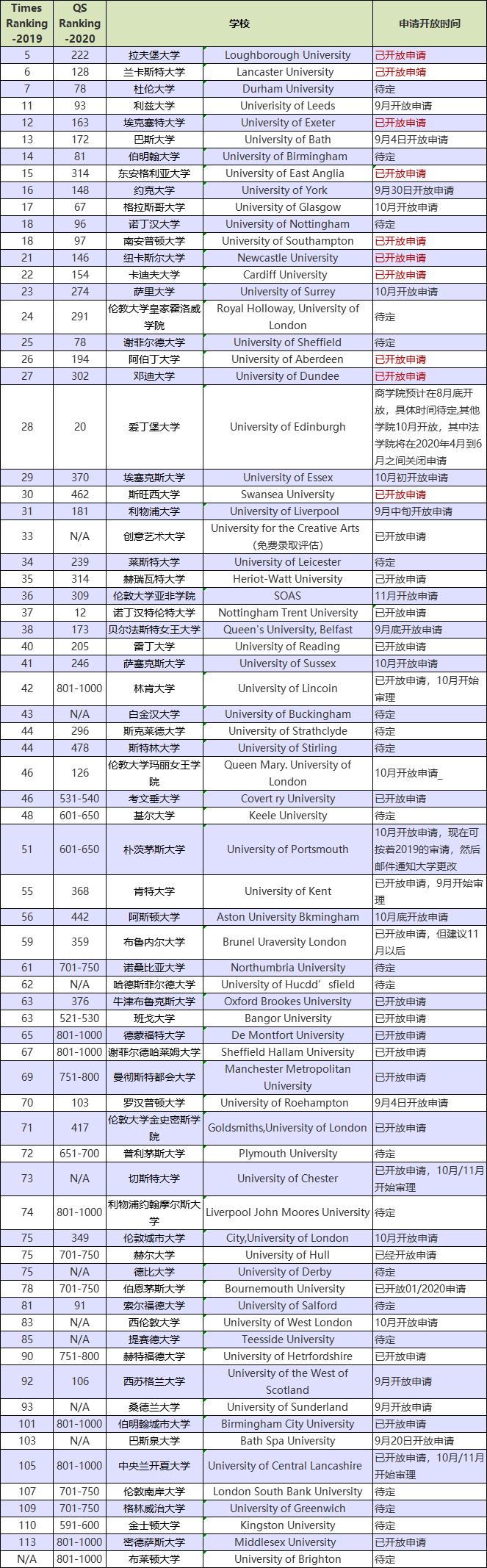Select the 'University of Buckingham' cell
This screenshot has height=1568, width=487.
[x=288, y=714]
